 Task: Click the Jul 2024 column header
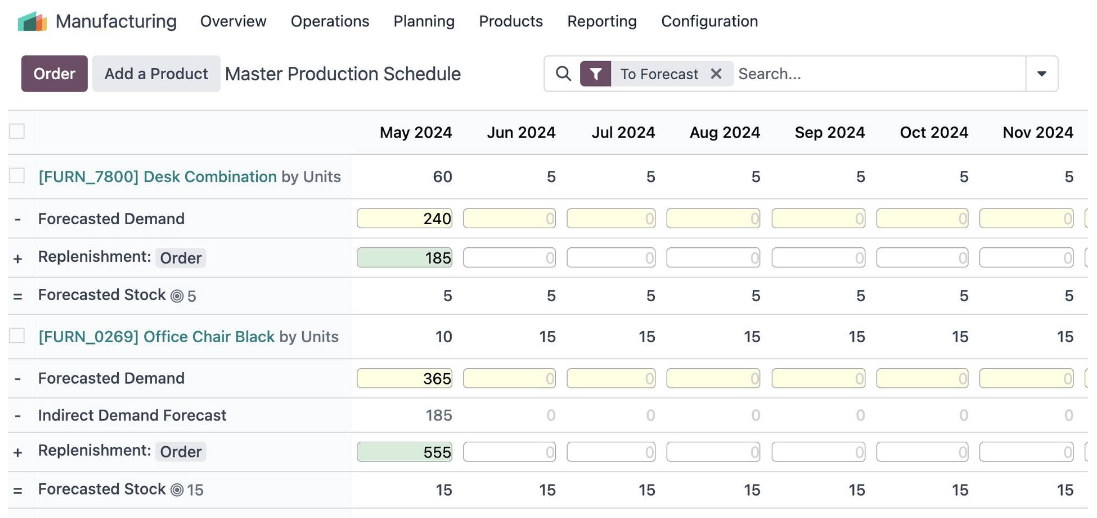point(623,132)
